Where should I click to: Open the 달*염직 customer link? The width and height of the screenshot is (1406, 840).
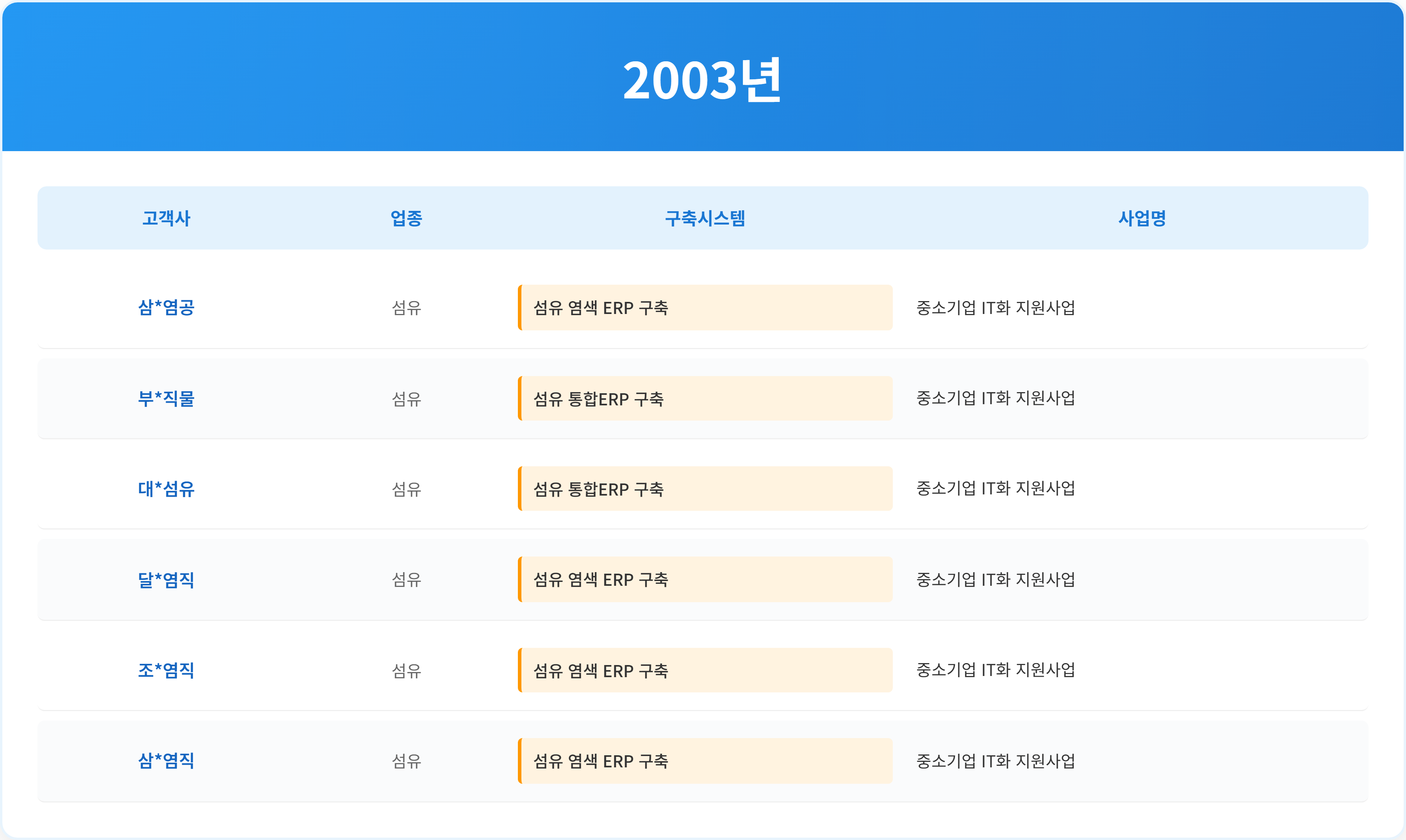click(x=166, y=580)
